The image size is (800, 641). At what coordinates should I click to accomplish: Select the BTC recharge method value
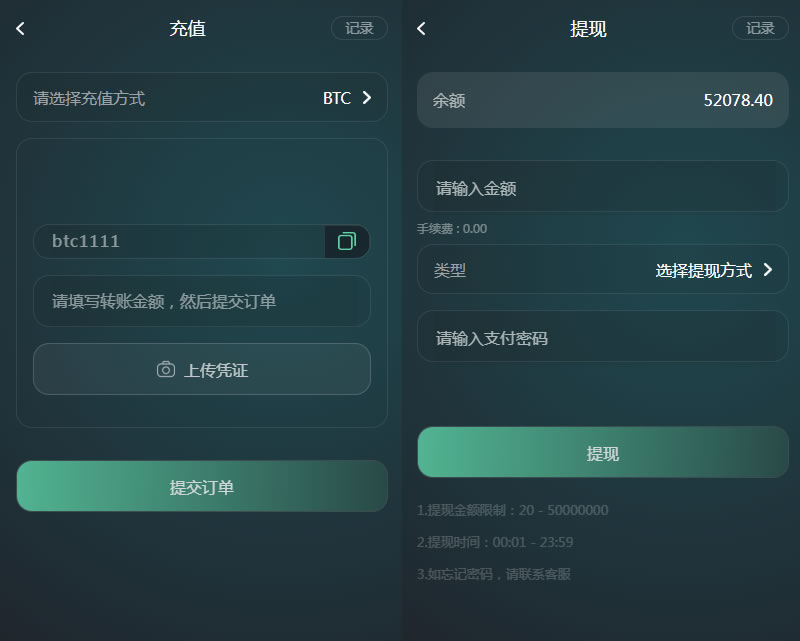click(x=337, y=98)
